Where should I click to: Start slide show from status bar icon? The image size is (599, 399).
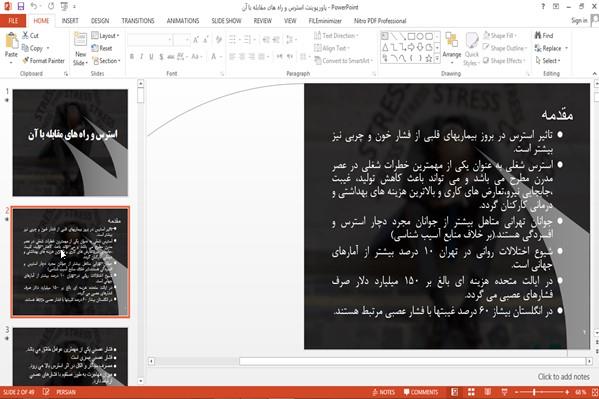click(x=504, y=392)
